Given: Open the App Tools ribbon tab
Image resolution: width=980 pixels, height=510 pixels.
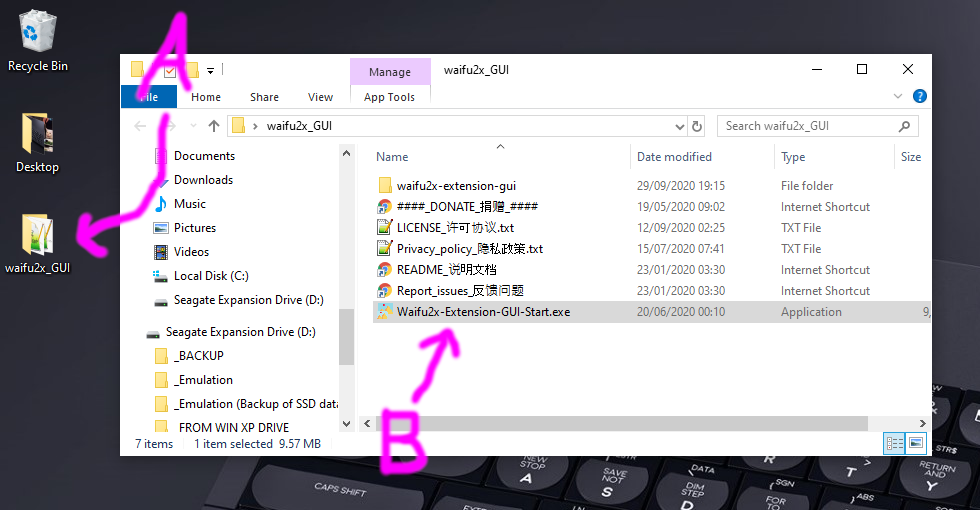Looking at the screenshot, I should point(389,97).
